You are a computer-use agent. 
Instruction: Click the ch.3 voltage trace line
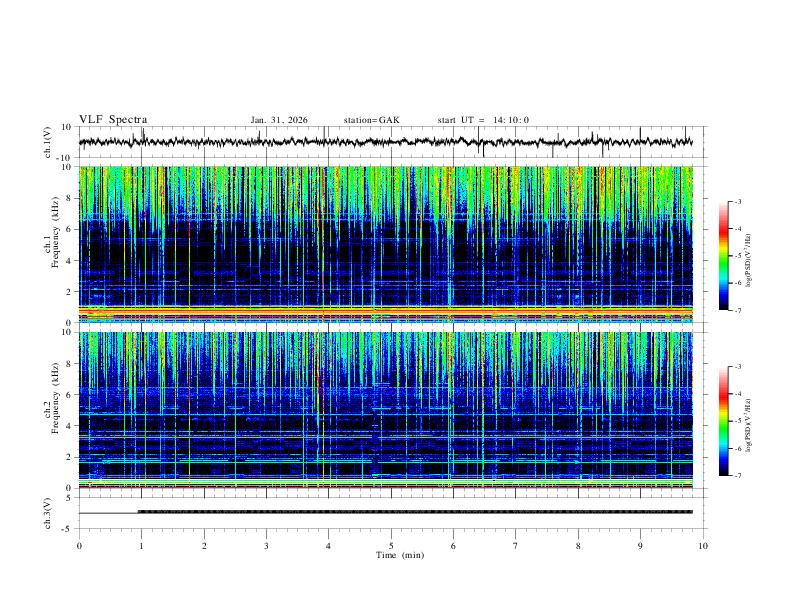(x=386, y=512)
